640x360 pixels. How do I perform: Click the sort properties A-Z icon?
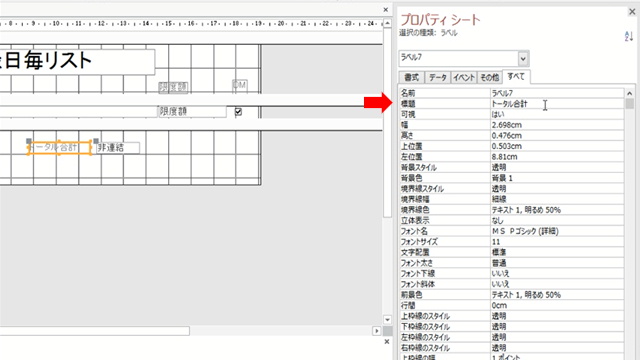pos(629,36)
